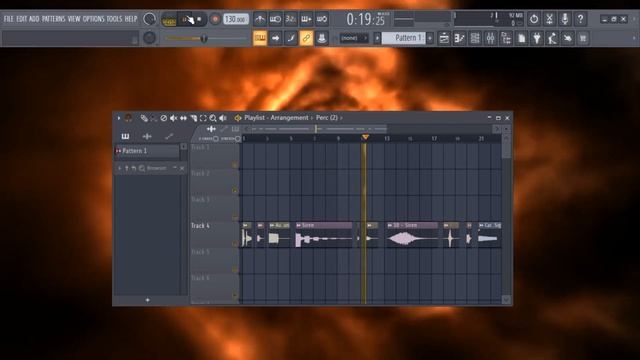
Task: Toggle the multilink to controllers icon
Action: point(306,38)
